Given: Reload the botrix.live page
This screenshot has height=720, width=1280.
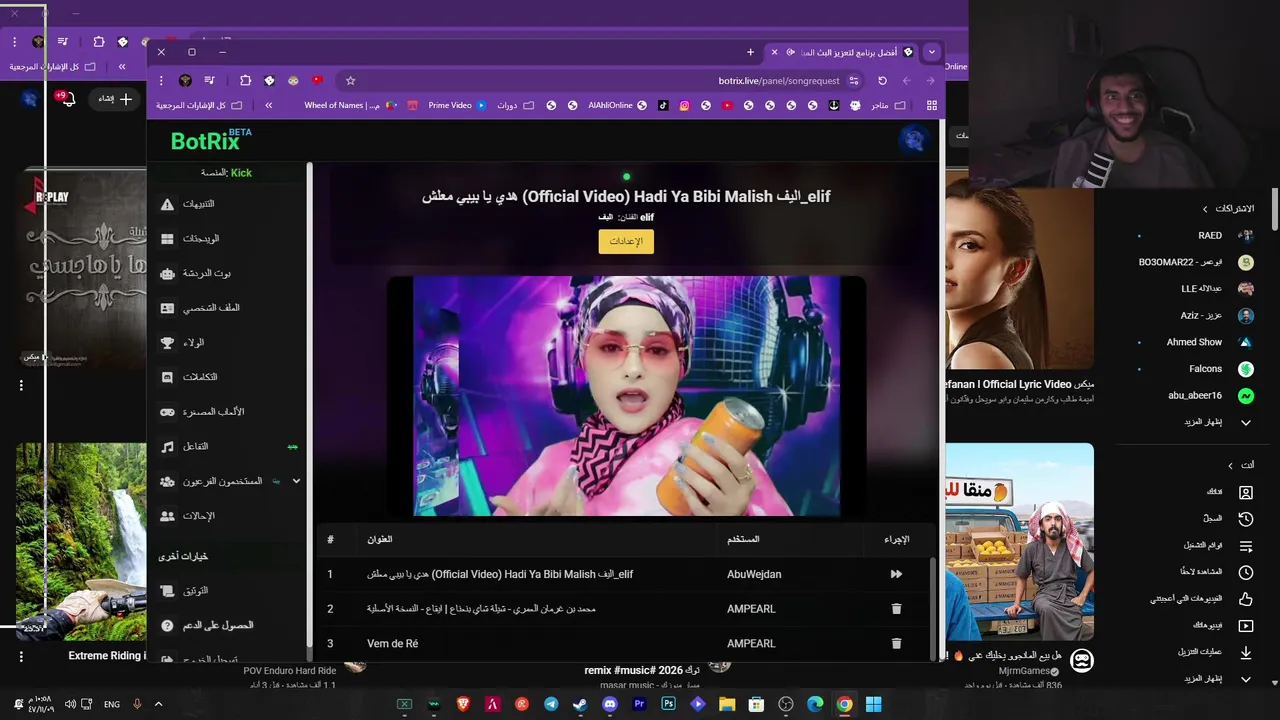Looking at the screenshot, I should [x=882, y=81].
